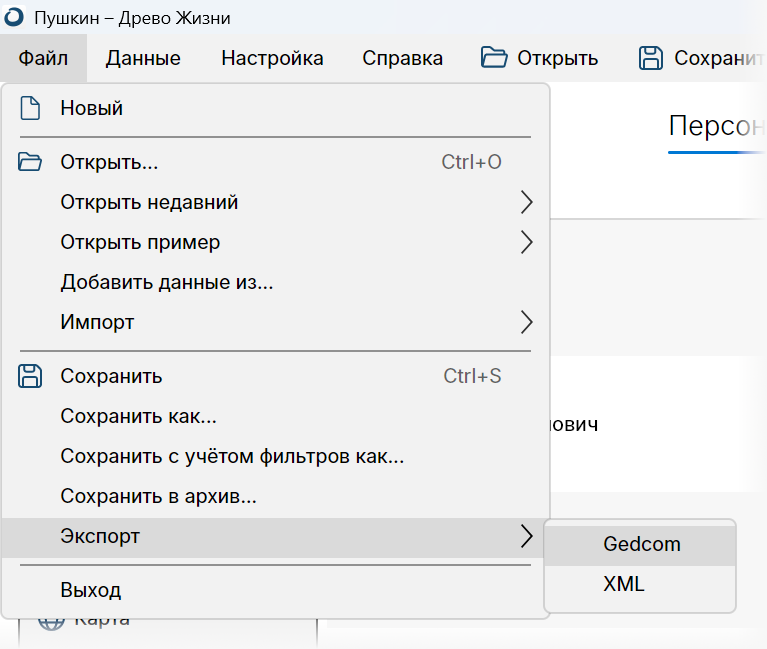Choose Сохранить с учётом фильтров как...
The width and height of the screenshot is (767, 649).
point(276,456)
